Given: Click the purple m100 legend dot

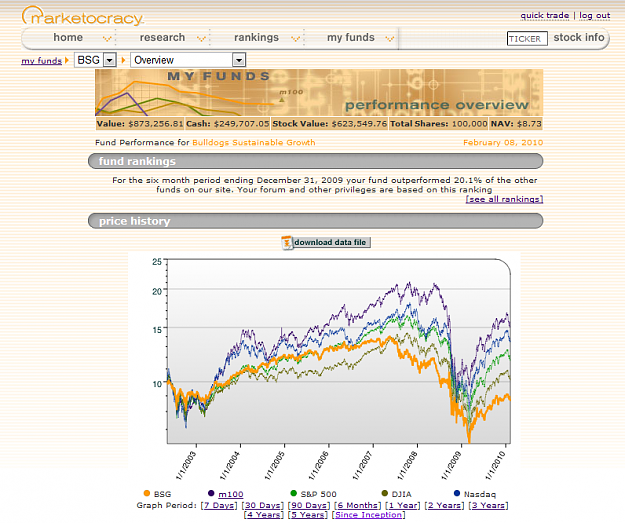Looking at the screenshot, I should (211, 494).
